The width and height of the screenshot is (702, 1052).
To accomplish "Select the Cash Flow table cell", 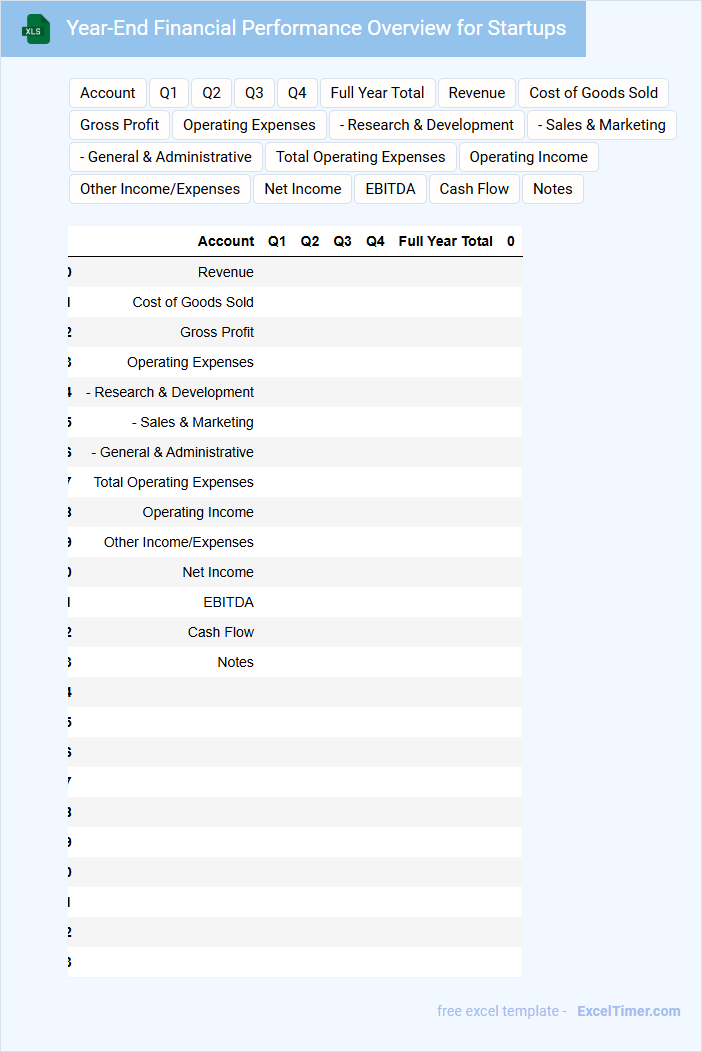I will (x=221, y=632).
